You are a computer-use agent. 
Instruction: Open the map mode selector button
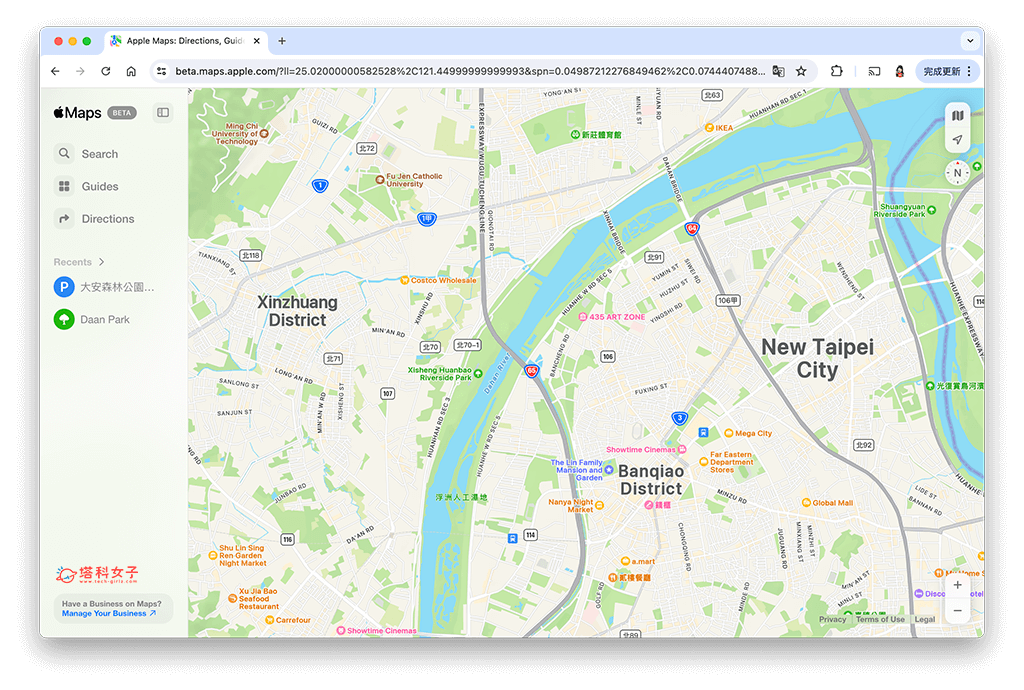click(x=957, y=116)
